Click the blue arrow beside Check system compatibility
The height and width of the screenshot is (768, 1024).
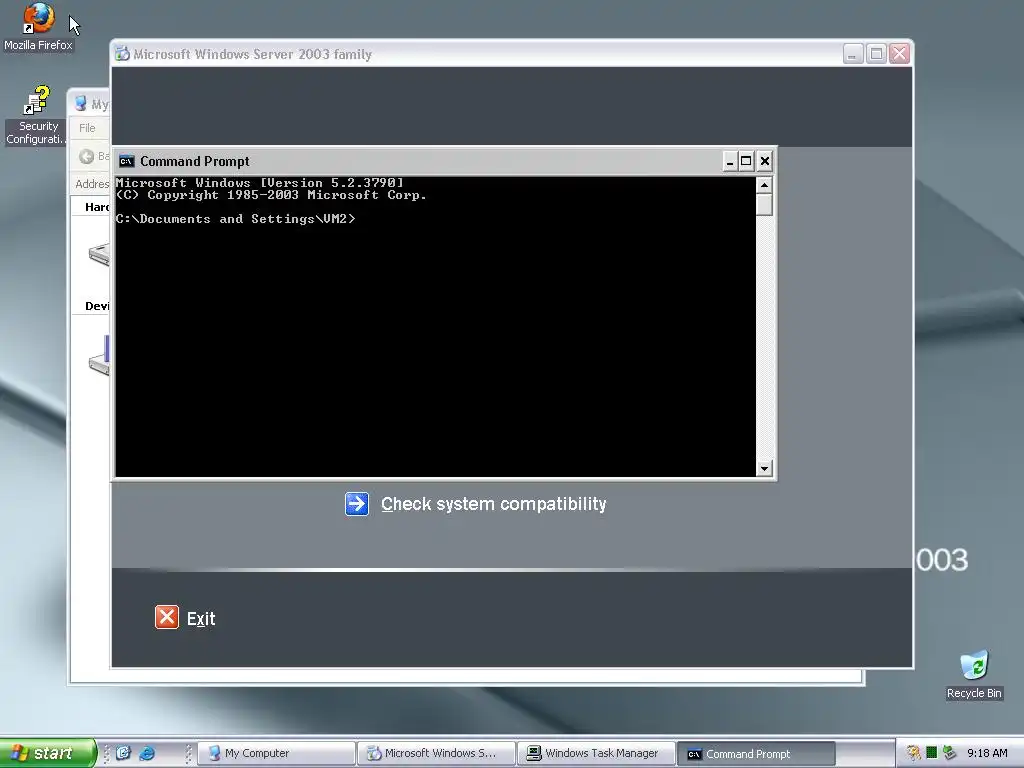coord(357,504)
